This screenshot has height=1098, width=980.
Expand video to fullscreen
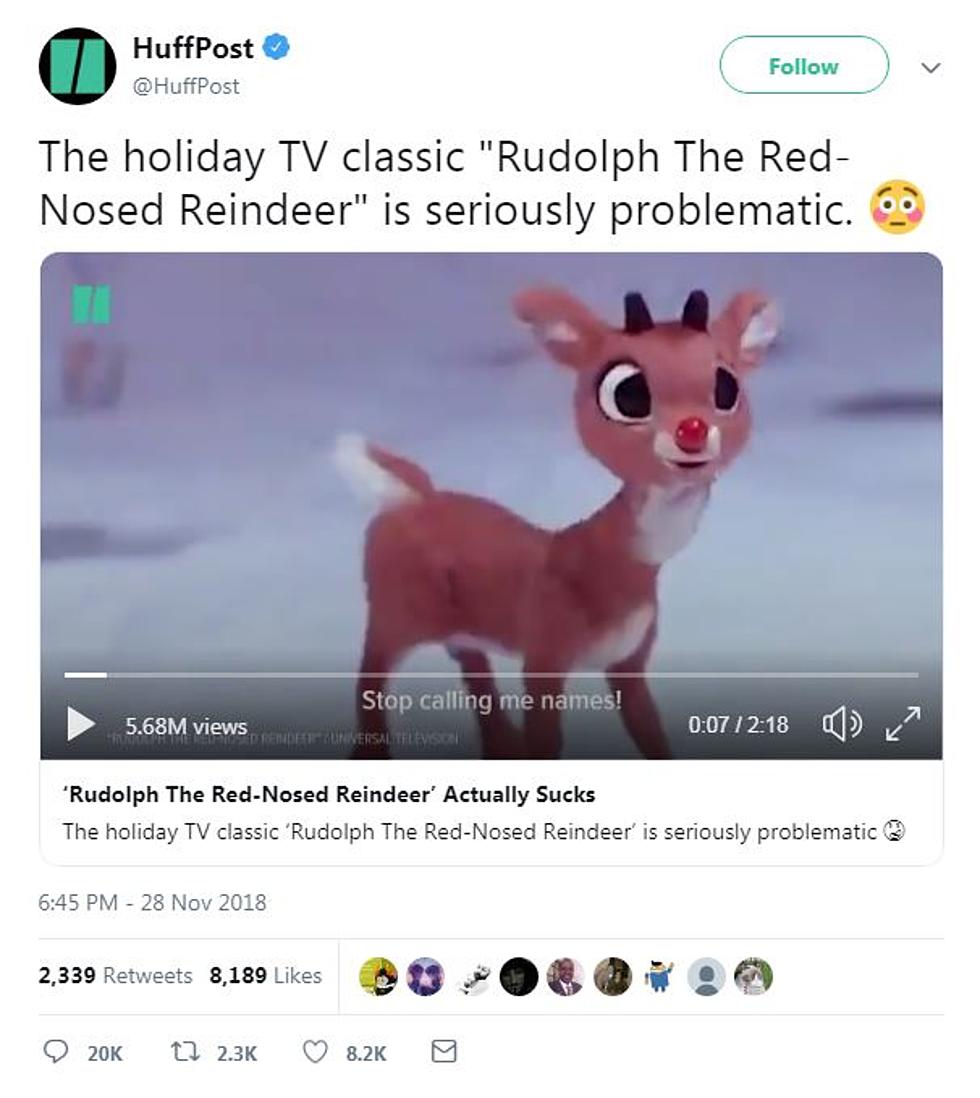[903, 723]
